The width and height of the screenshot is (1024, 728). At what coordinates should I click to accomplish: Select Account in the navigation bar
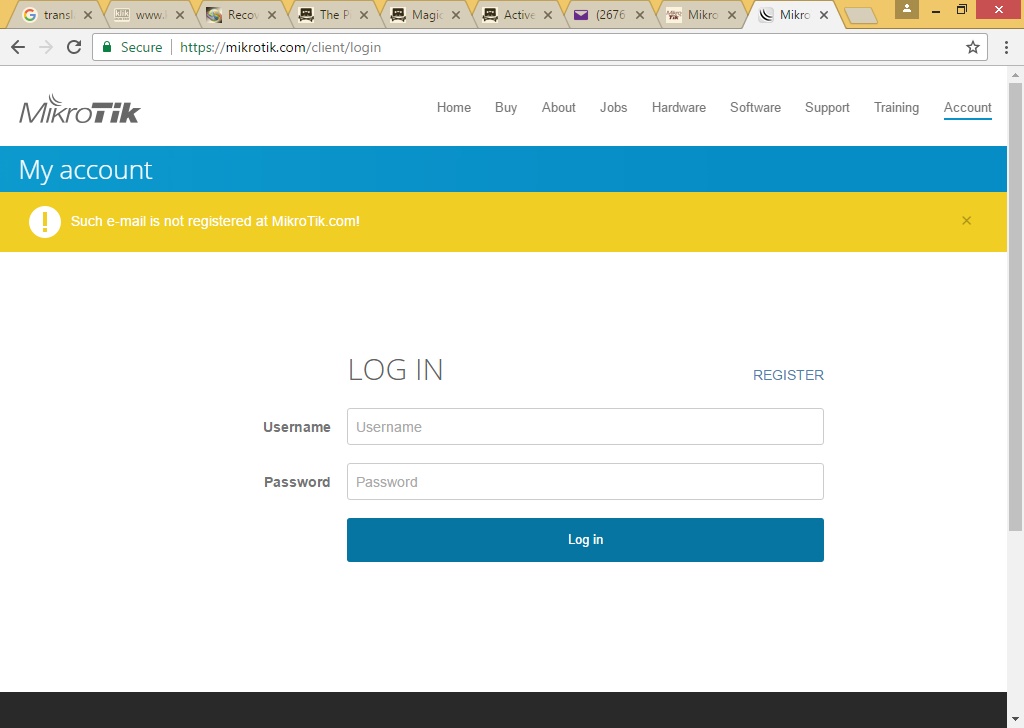click(967, 107)
